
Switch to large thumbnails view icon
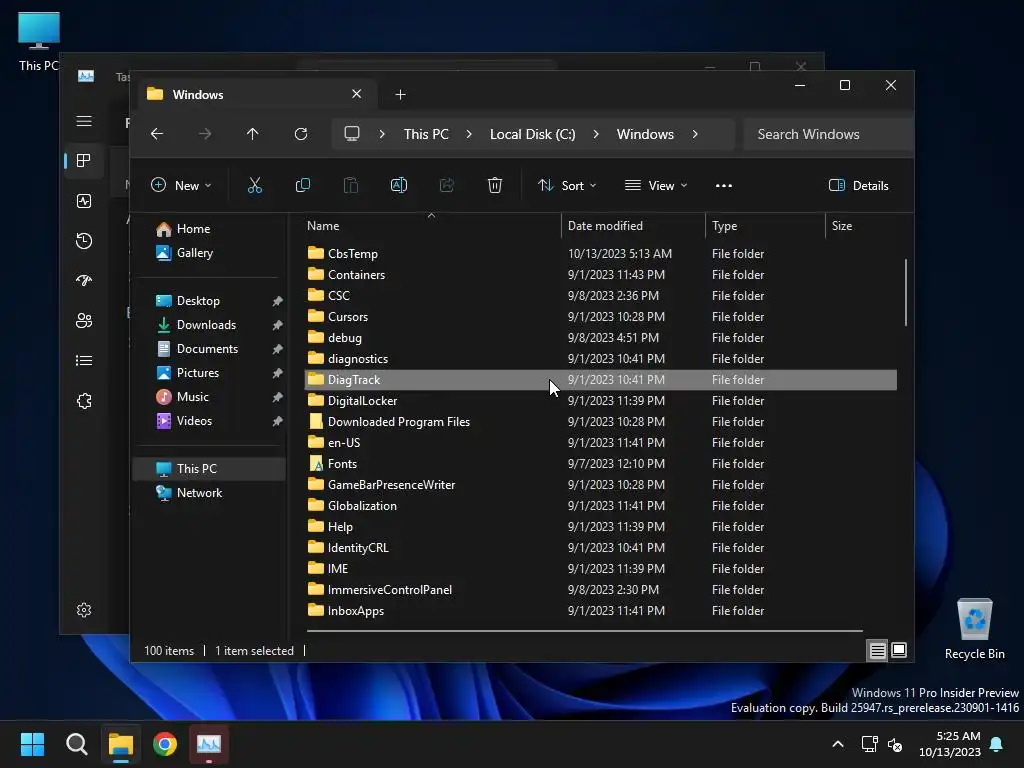coord(899,650)
